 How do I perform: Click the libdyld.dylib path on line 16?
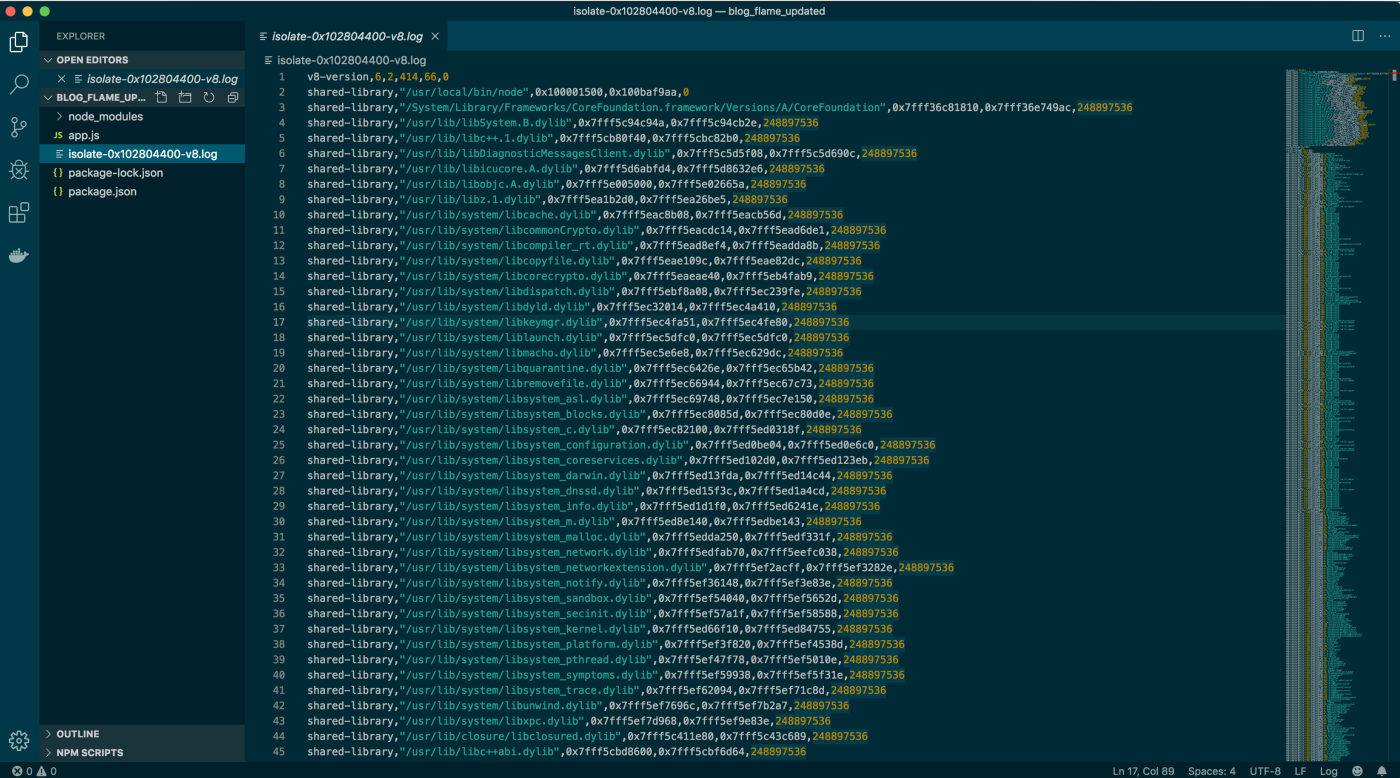[495, 307]
